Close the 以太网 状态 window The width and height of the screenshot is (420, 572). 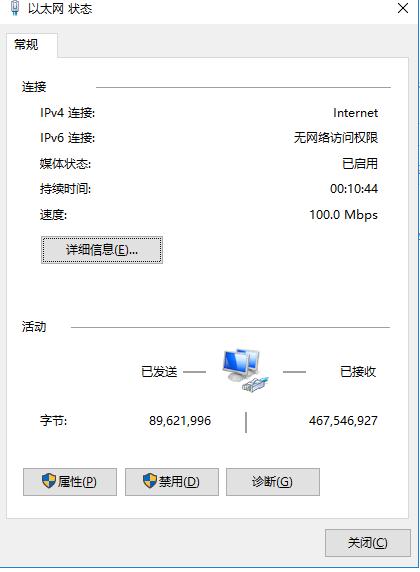tap(403, 8)
